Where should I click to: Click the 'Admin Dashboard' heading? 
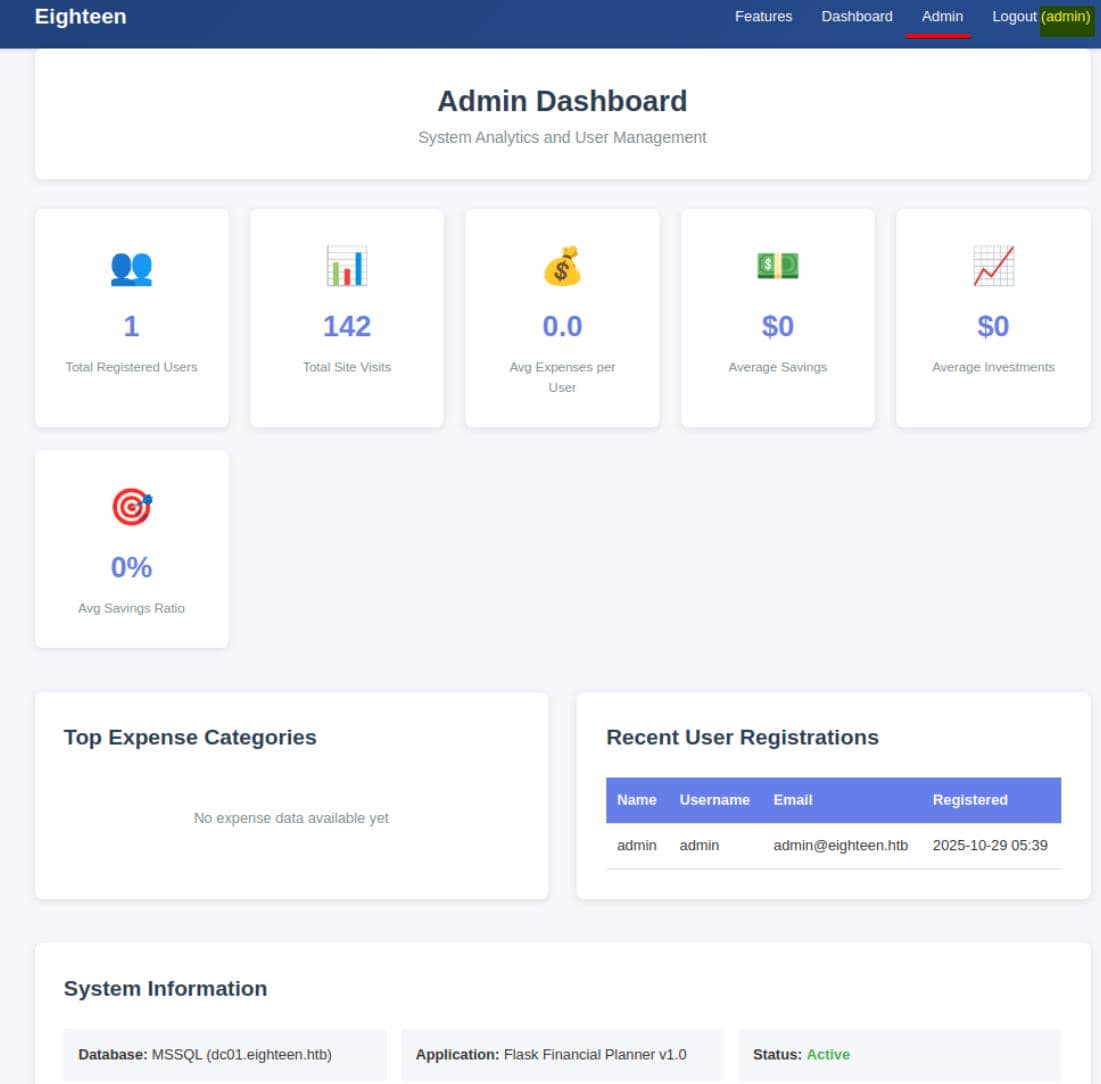pyautogui.click(x=562, y=101)
